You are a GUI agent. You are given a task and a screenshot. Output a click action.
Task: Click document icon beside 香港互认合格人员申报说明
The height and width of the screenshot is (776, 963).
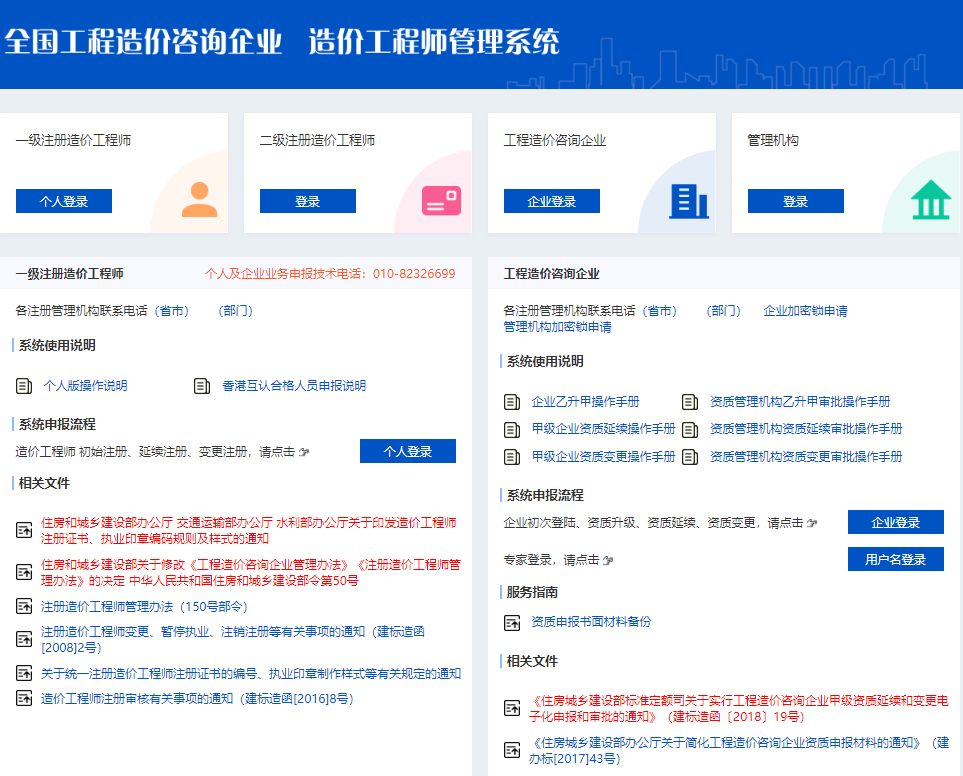click(x=202, y=386)
